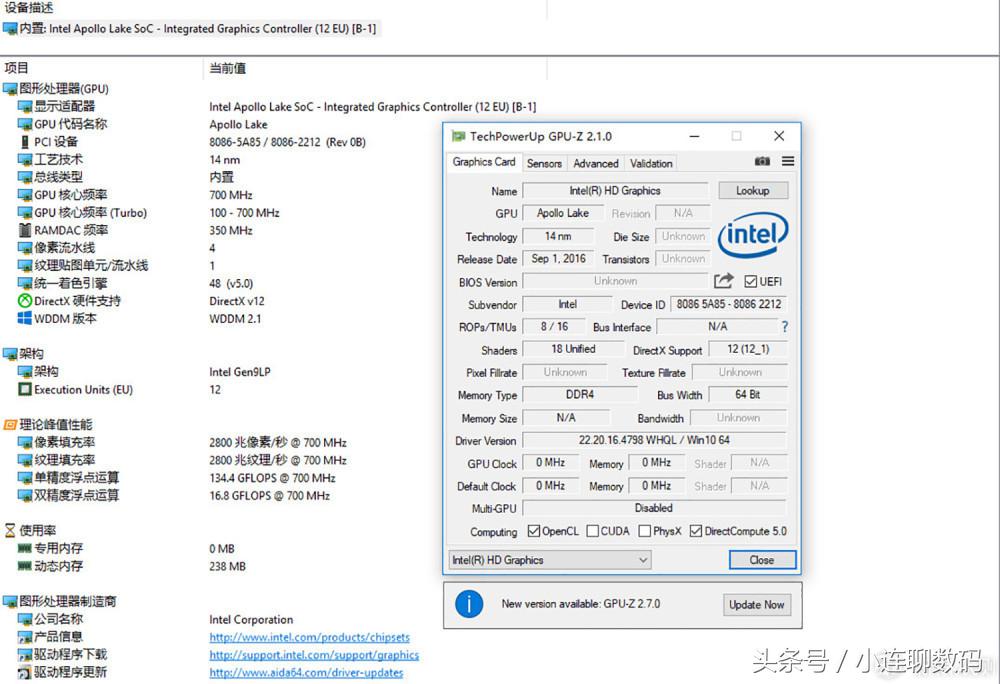The height and width of the screenshot is (684, 1000).
Task: Click the GPU-Z screenshot camera icon
Action: coord(762,161)
